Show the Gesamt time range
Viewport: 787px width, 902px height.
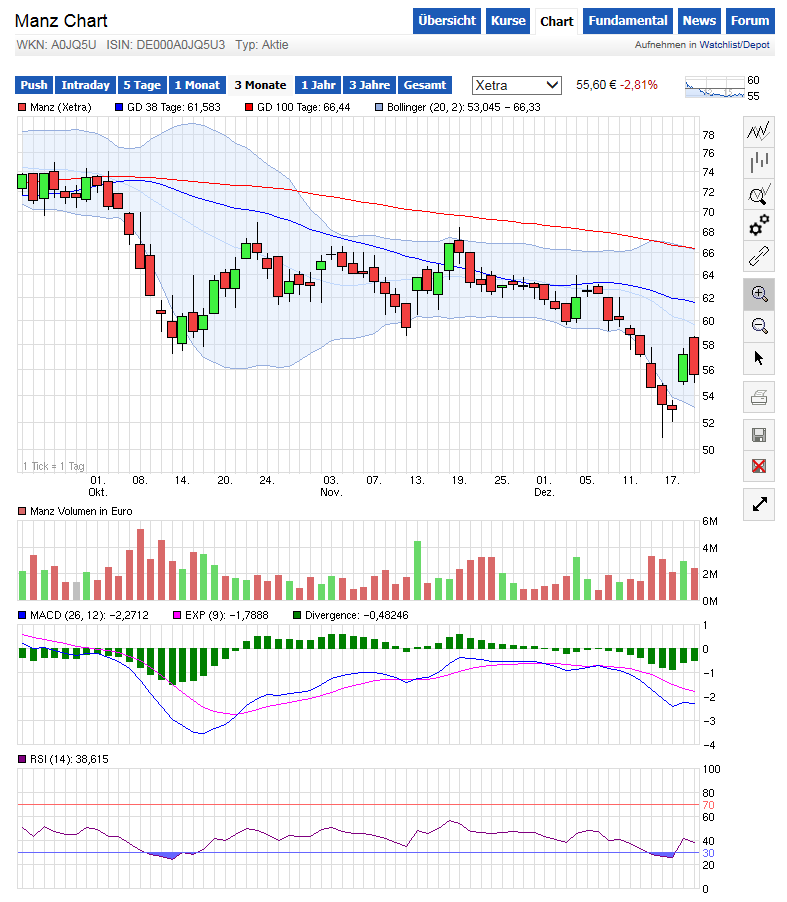point(425,85)
